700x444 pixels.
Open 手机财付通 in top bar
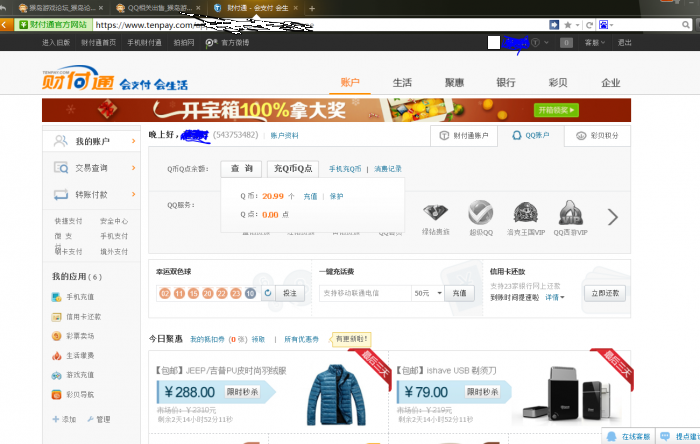pos(144,42)
